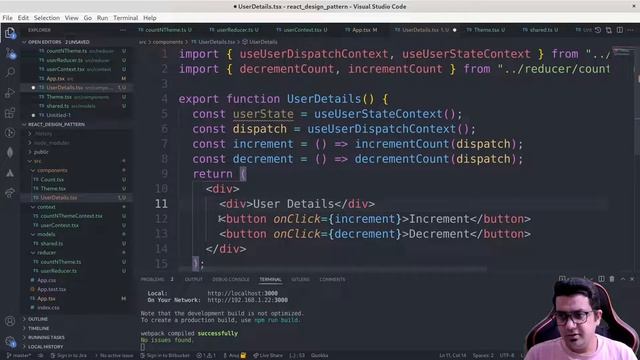Close the terminal panel
This screenshot has height=360, width=640.
(632, 279)
